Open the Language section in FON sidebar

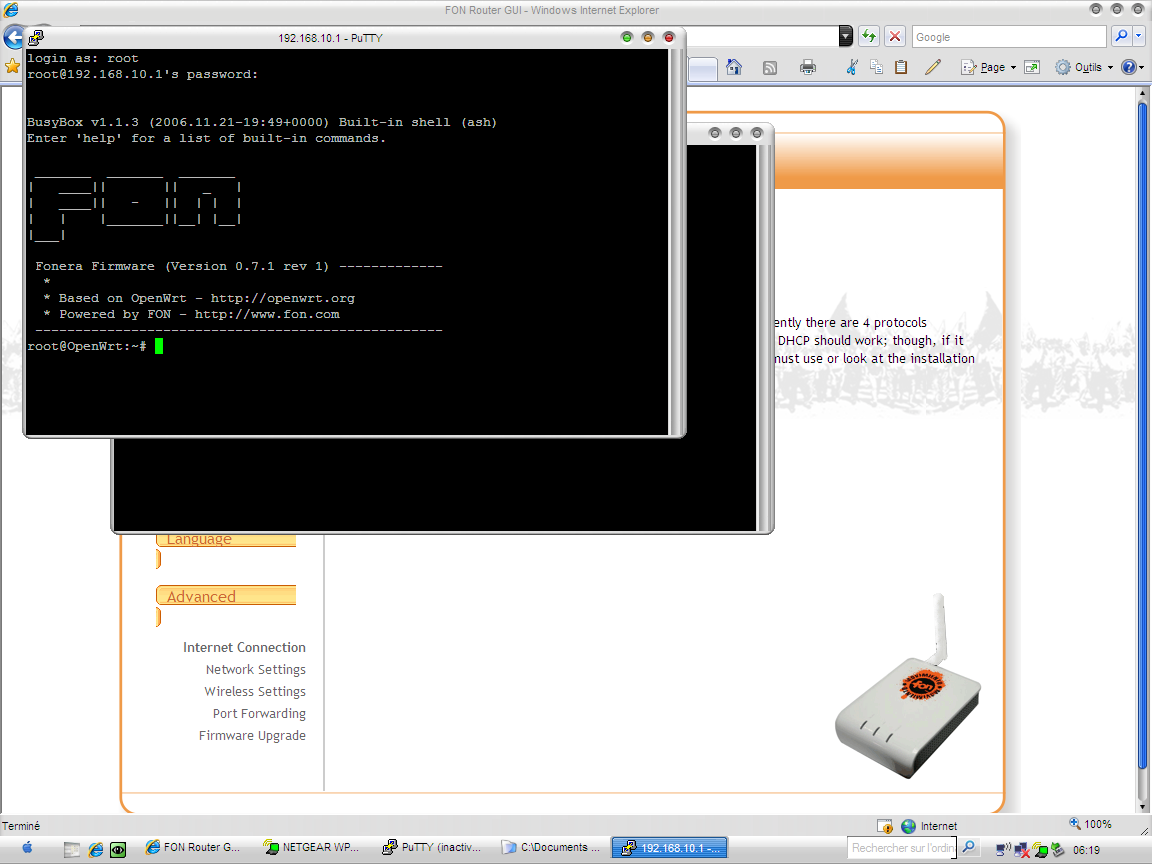click(226, 539)
